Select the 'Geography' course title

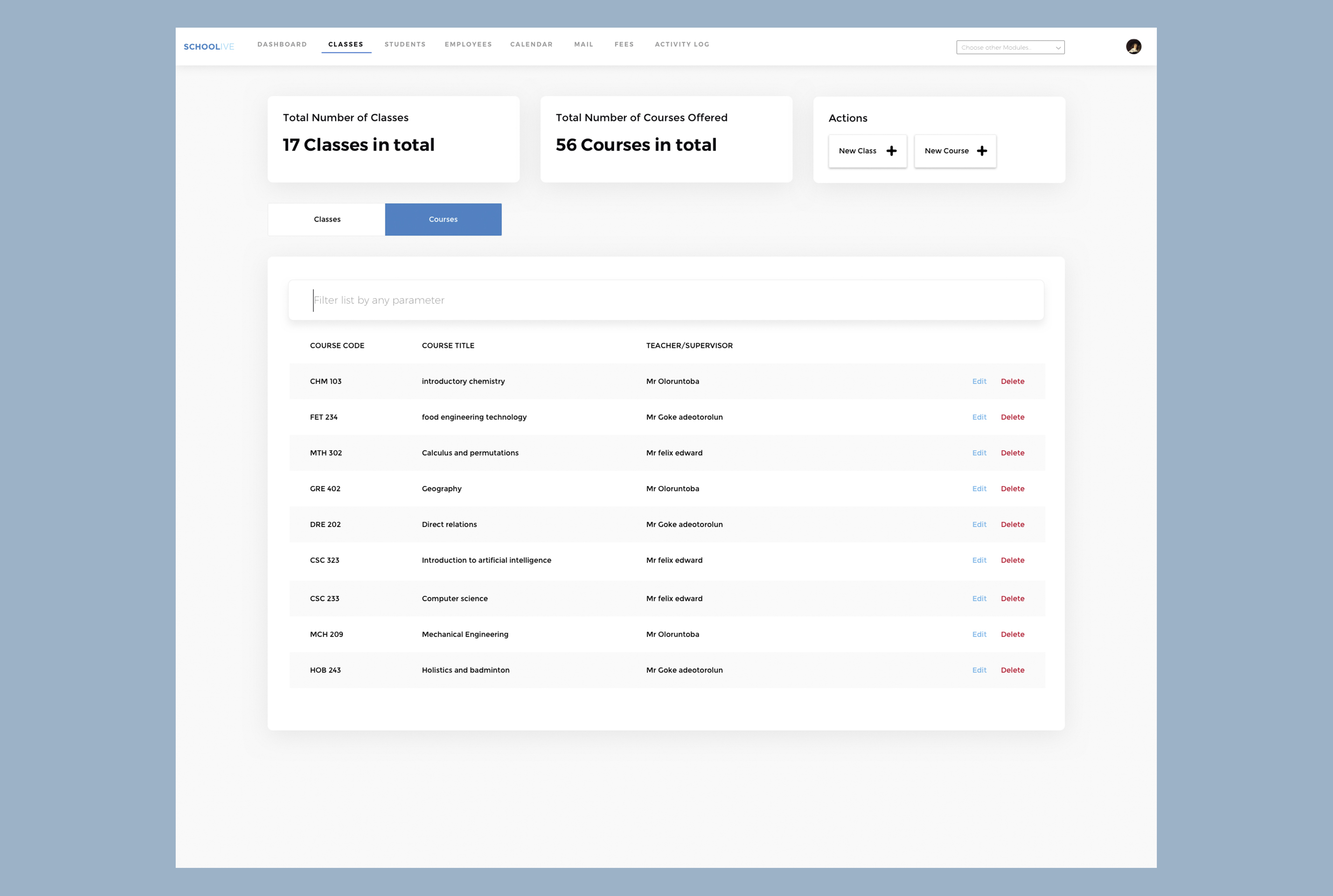click(x=442, y=488)
